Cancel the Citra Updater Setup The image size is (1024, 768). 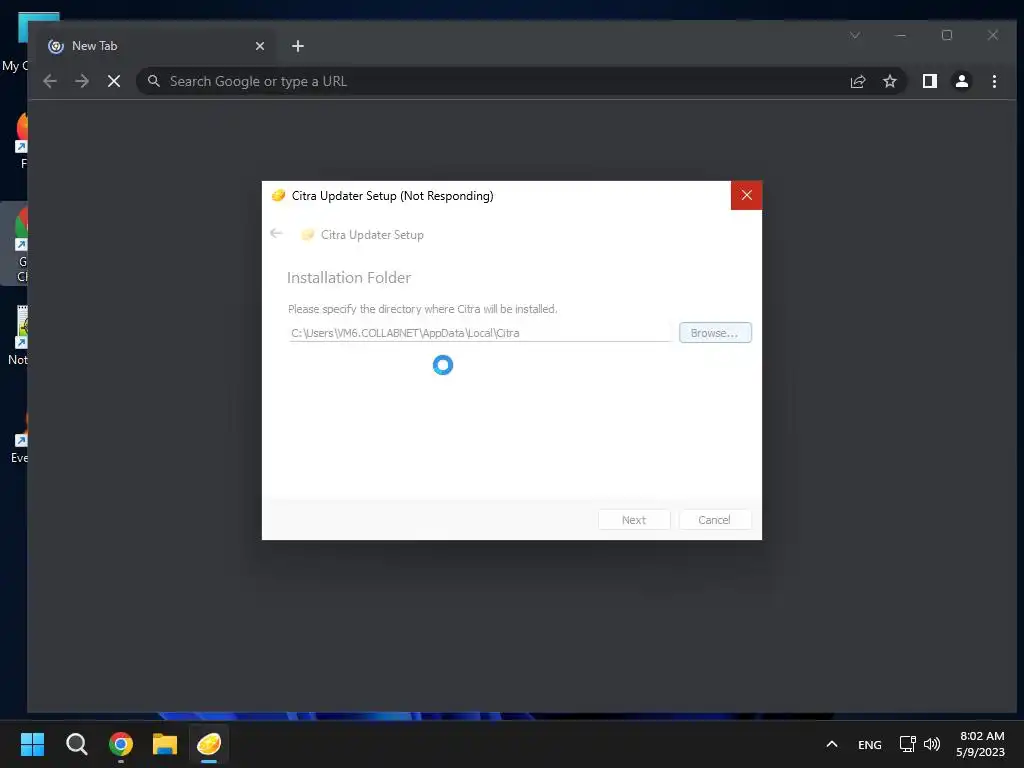(x=714, y=520)
